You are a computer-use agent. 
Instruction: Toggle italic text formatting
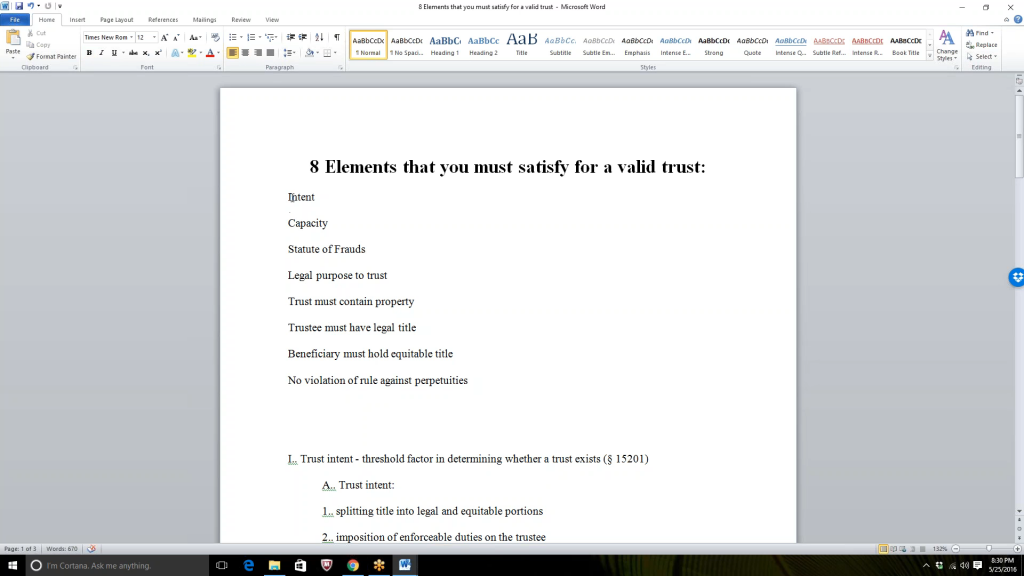pyautogui.click(x=101, y=53)
